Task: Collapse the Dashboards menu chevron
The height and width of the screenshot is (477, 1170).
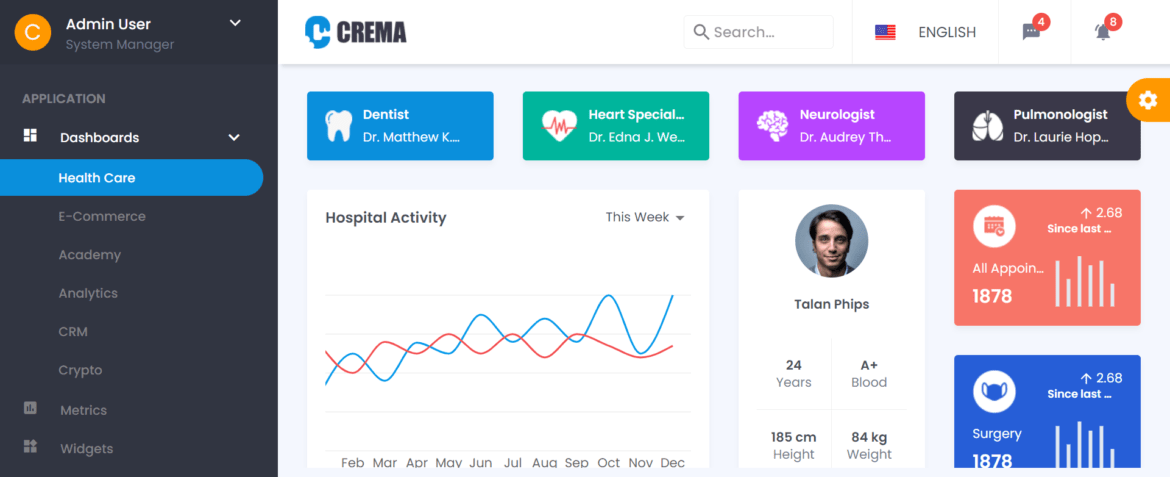Action: coord(234,137)
